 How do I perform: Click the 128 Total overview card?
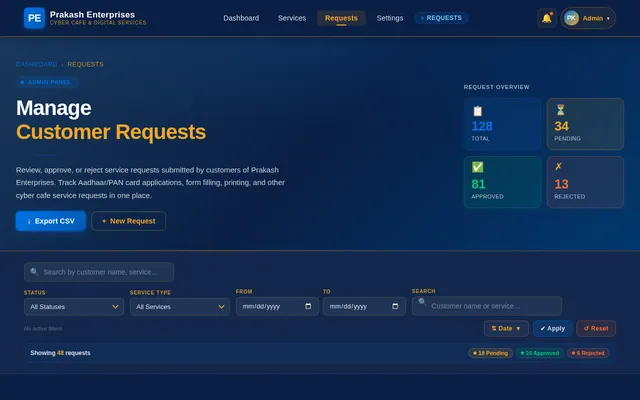[502, 124]
